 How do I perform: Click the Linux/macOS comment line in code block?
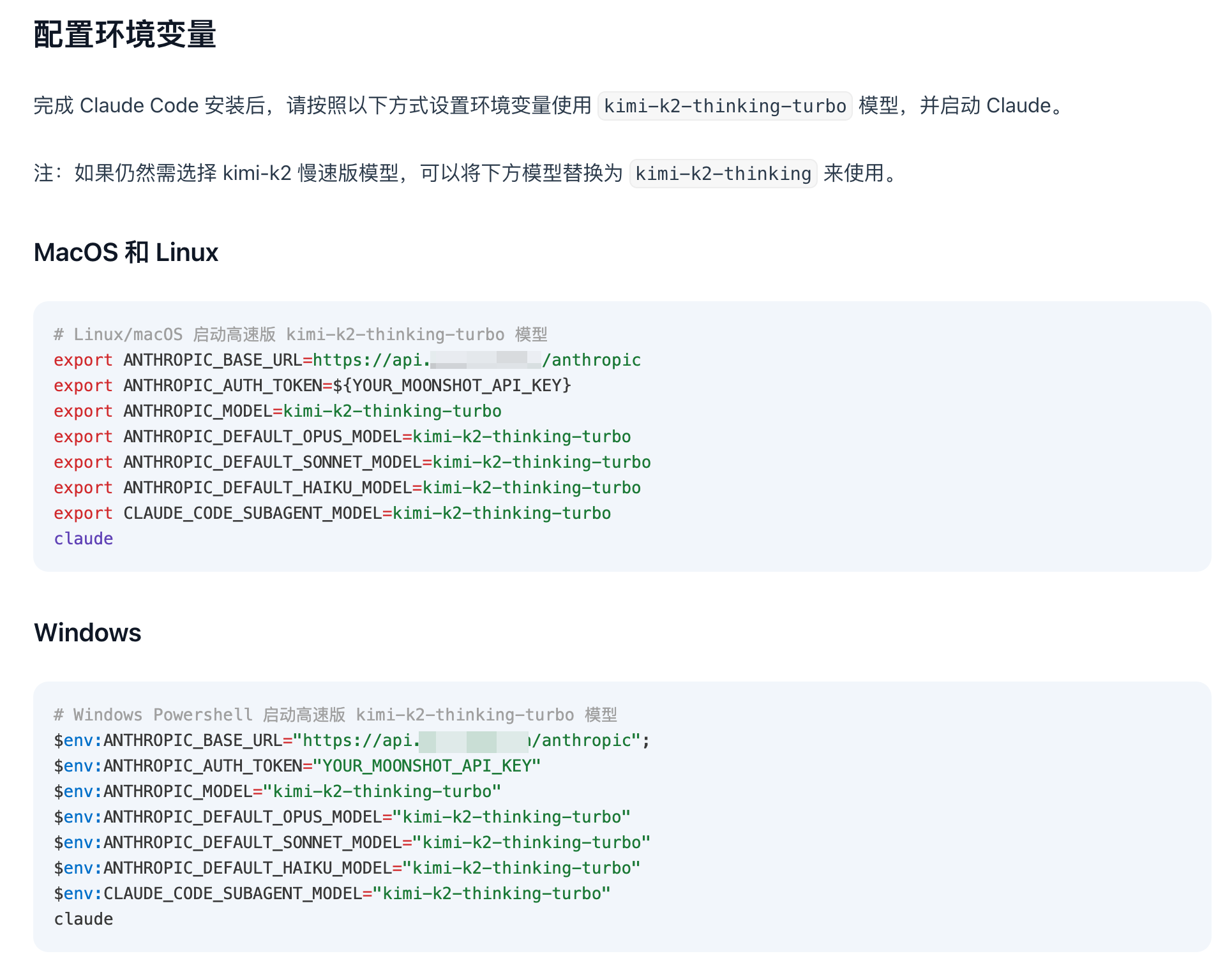[x=300, y=334]
